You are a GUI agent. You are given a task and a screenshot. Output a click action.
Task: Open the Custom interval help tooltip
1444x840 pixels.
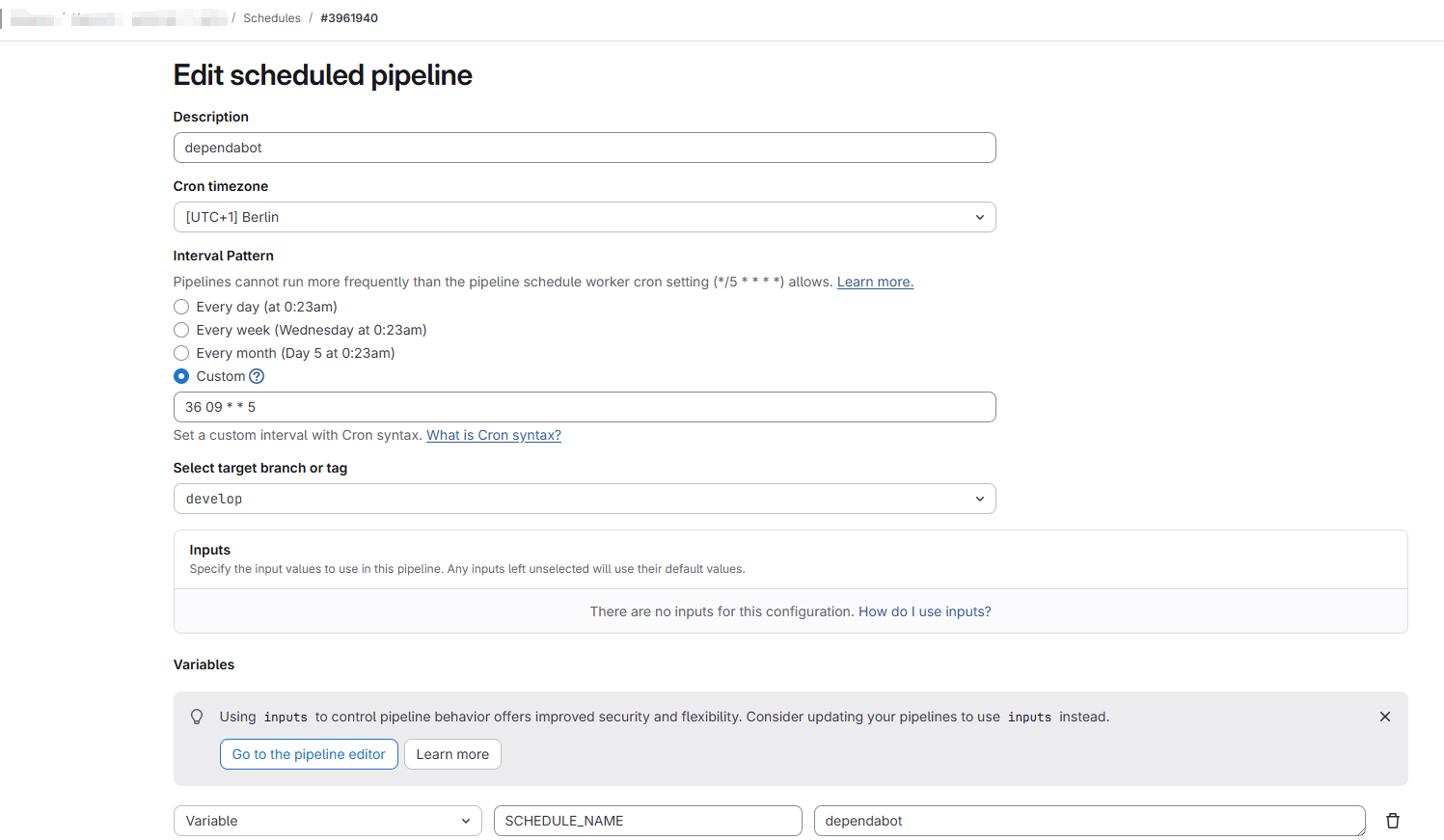(256, 376)
